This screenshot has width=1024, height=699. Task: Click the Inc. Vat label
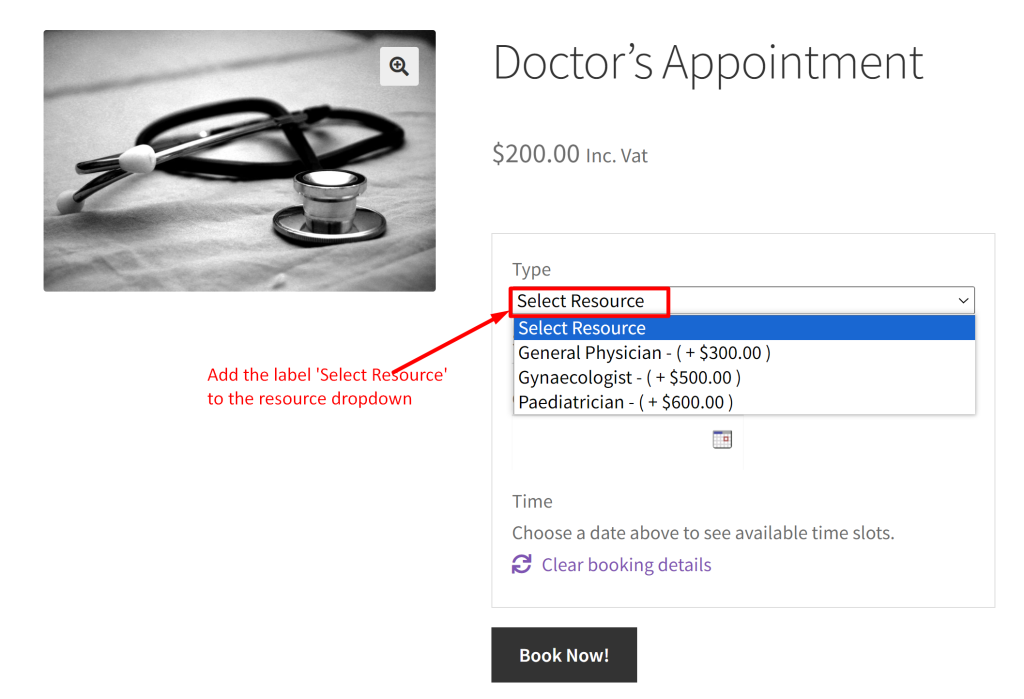coord(616,156)
